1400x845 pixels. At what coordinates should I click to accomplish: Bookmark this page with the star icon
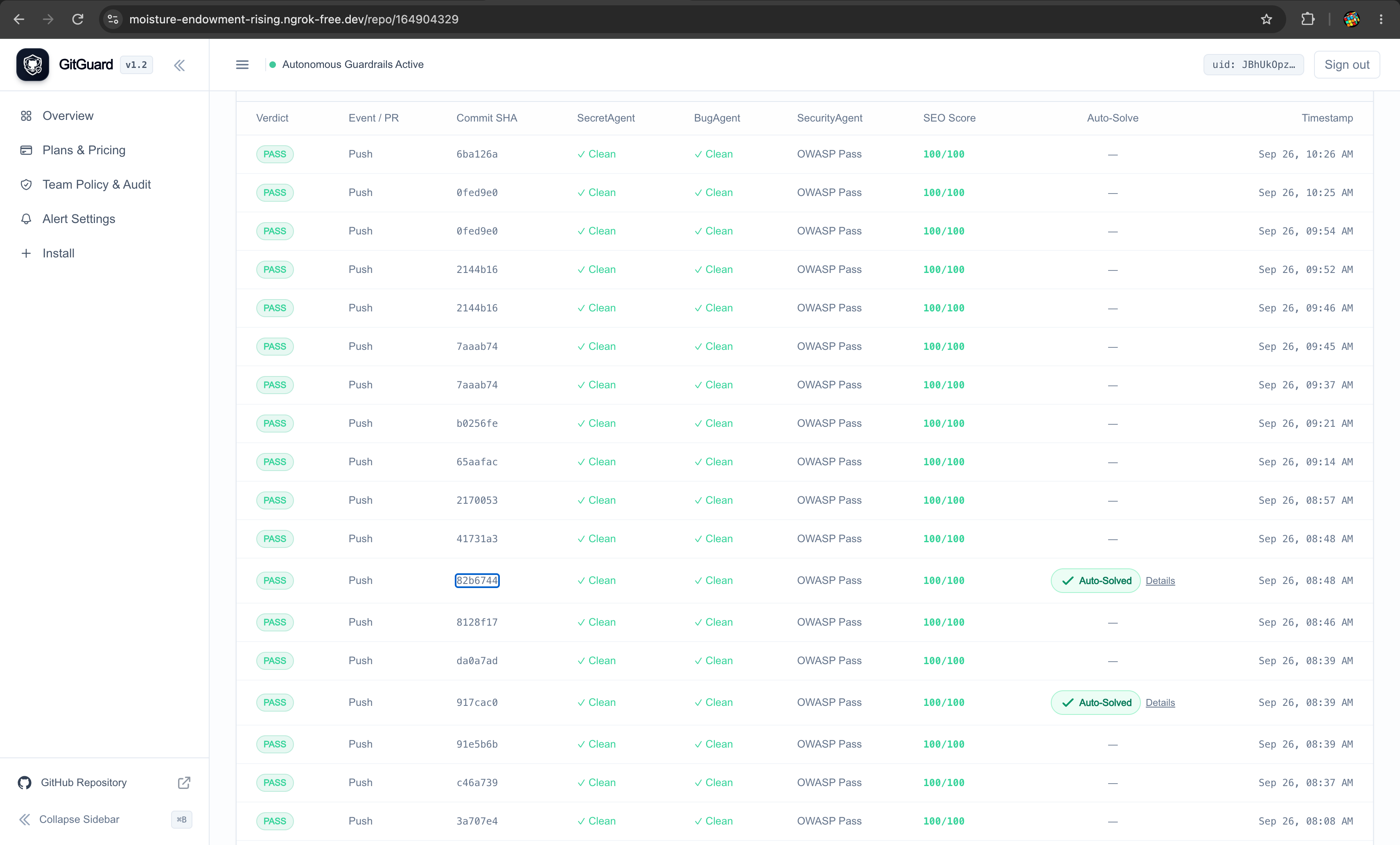[x=1266, y=19]
